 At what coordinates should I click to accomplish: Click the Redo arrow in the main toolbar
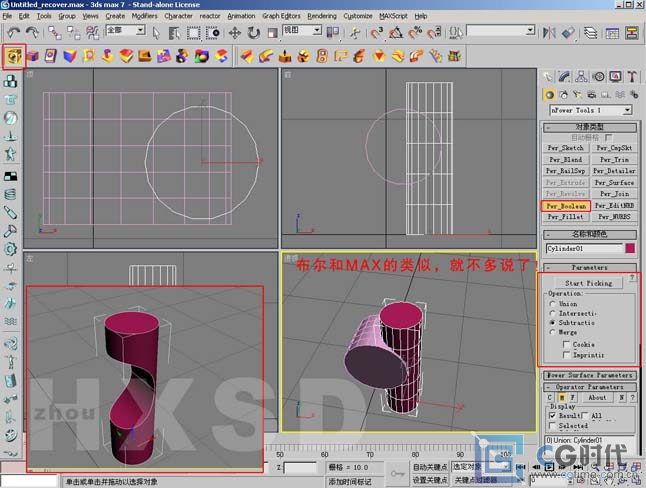[32, 33]
